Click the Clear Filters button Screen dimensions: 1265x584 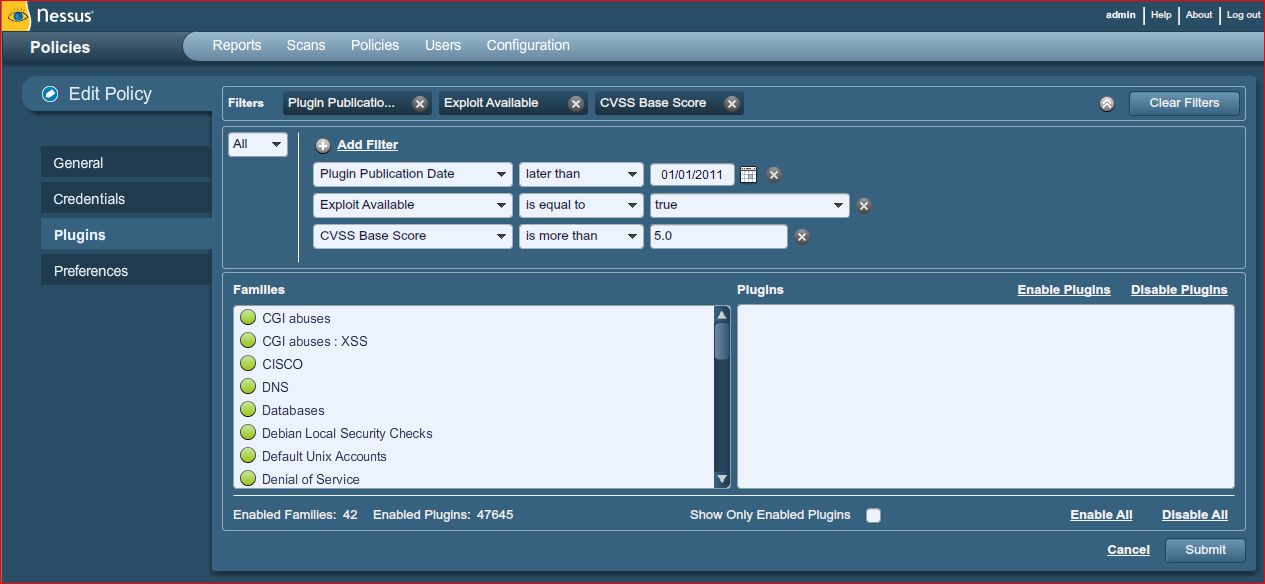pos(1184,104)
